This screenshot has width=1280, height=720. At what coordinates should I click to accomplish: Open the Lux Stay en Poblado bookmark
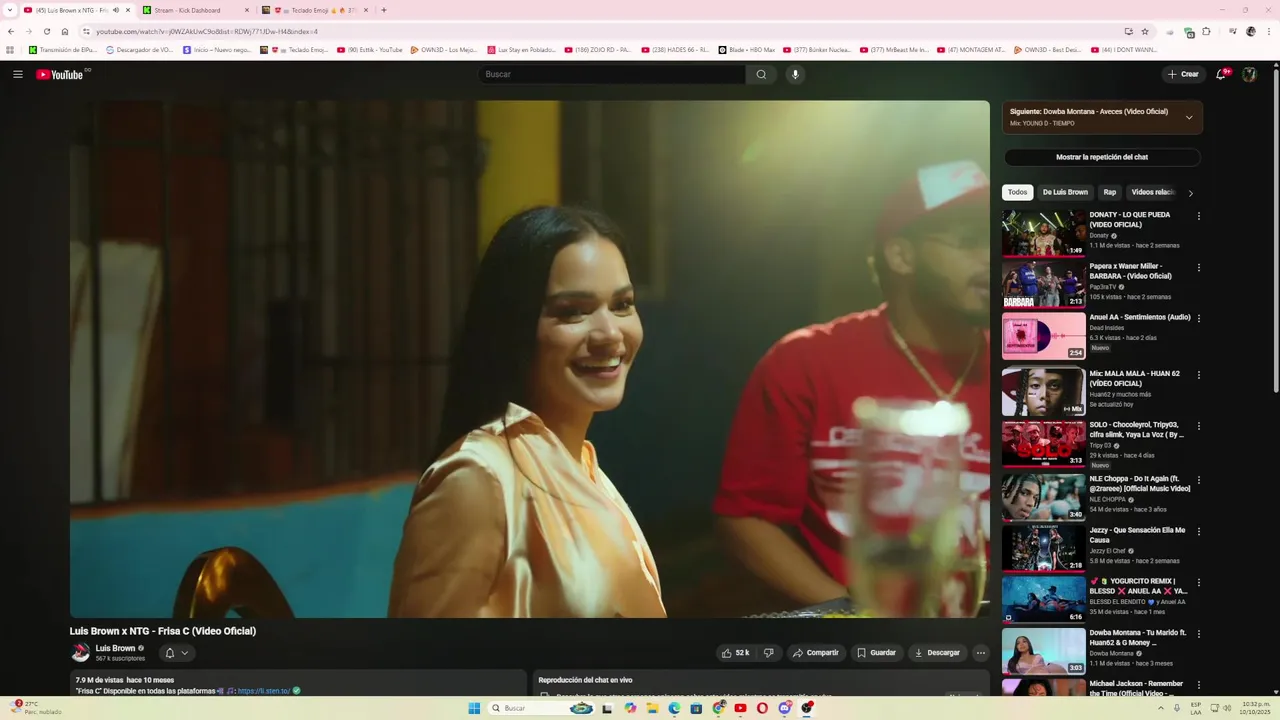pos(521,49)
